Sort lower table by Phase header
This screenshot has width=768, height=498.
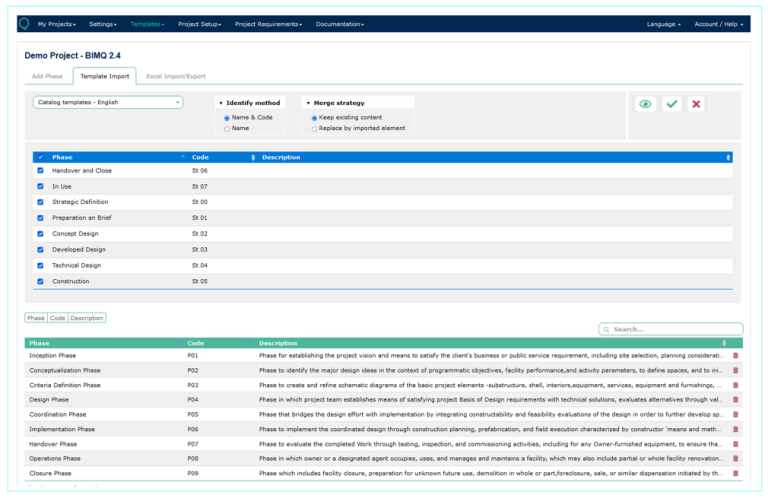click(x=39, y=343)
